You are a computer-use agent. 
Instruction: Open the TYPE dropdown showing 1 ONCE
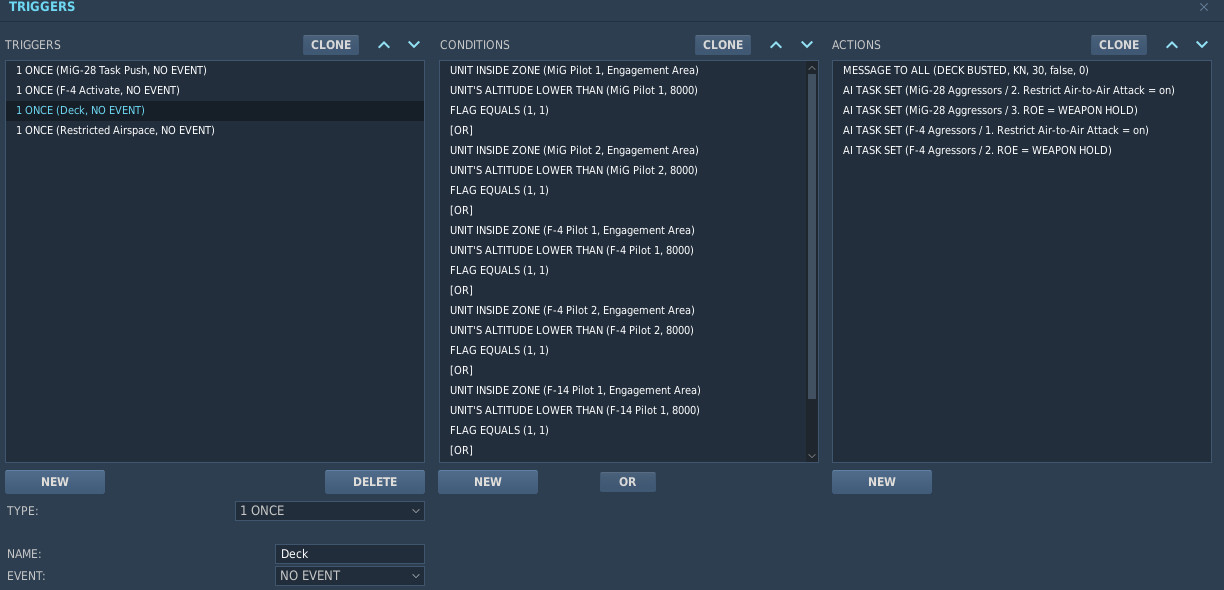pyautogui.click(x=330, y=511)
